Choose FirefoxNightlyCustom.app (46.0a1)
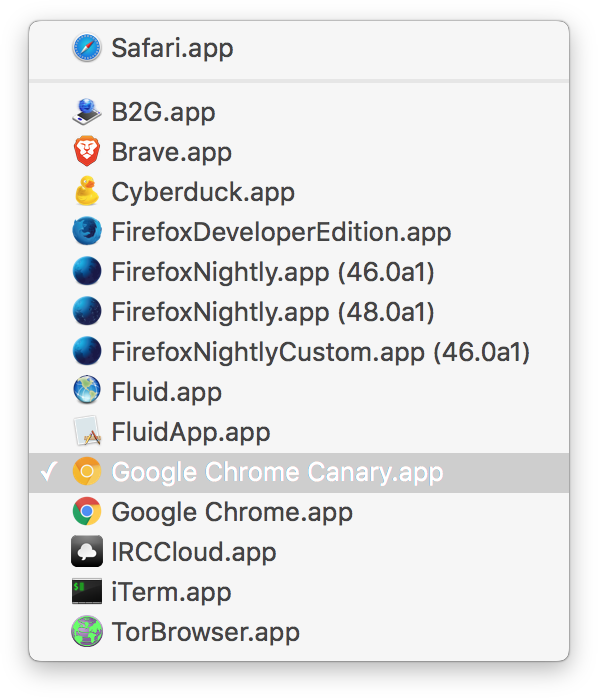 (299, 351)
